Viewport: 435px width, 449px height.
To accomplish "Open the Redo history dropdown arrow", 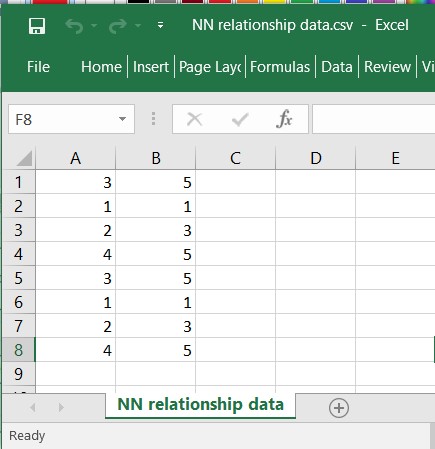I will click(x=138, y=26).
